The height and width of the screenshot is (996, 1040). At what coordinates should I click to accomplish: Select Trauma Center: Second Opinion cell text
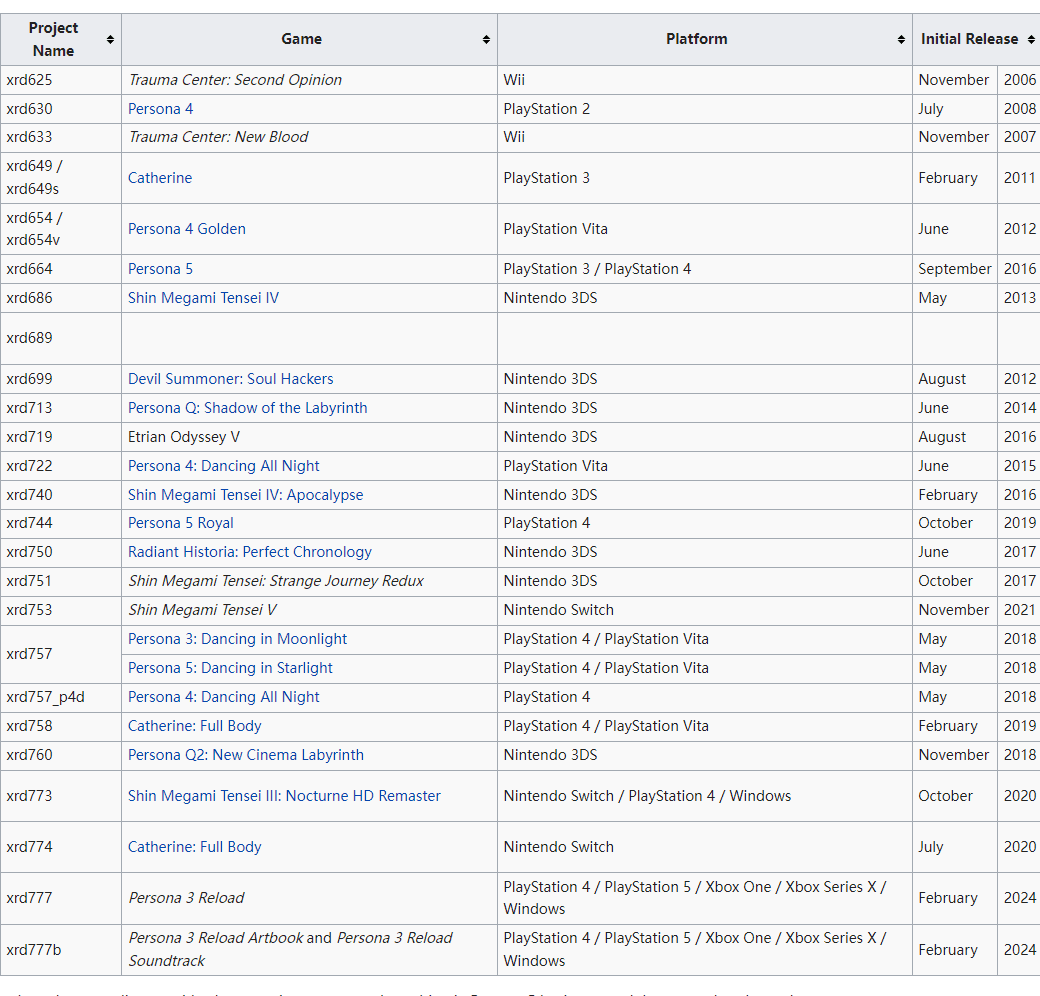point(235,80)
